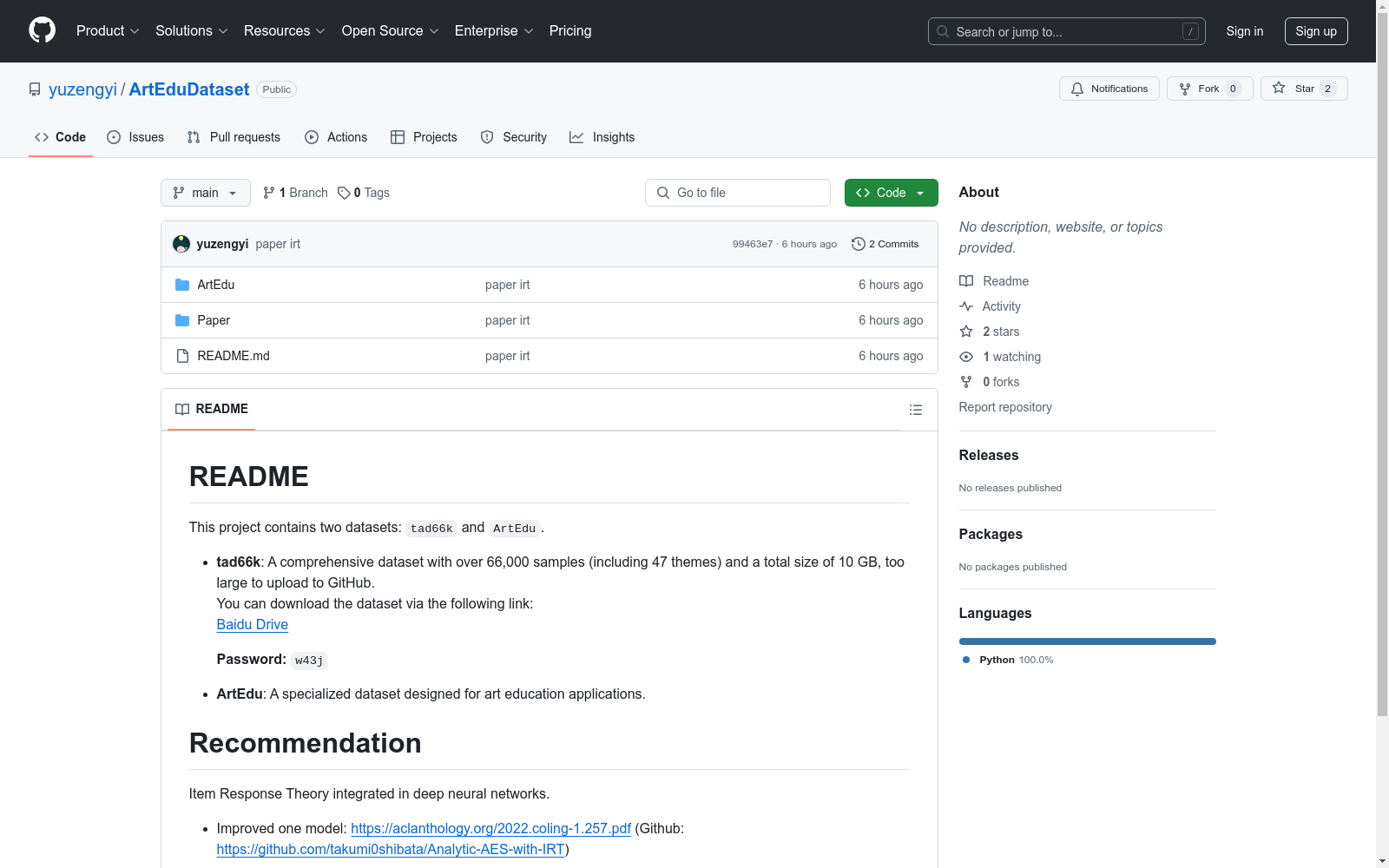Open the Paper folder
1389x868 pixels.
[x=214, y=320]
